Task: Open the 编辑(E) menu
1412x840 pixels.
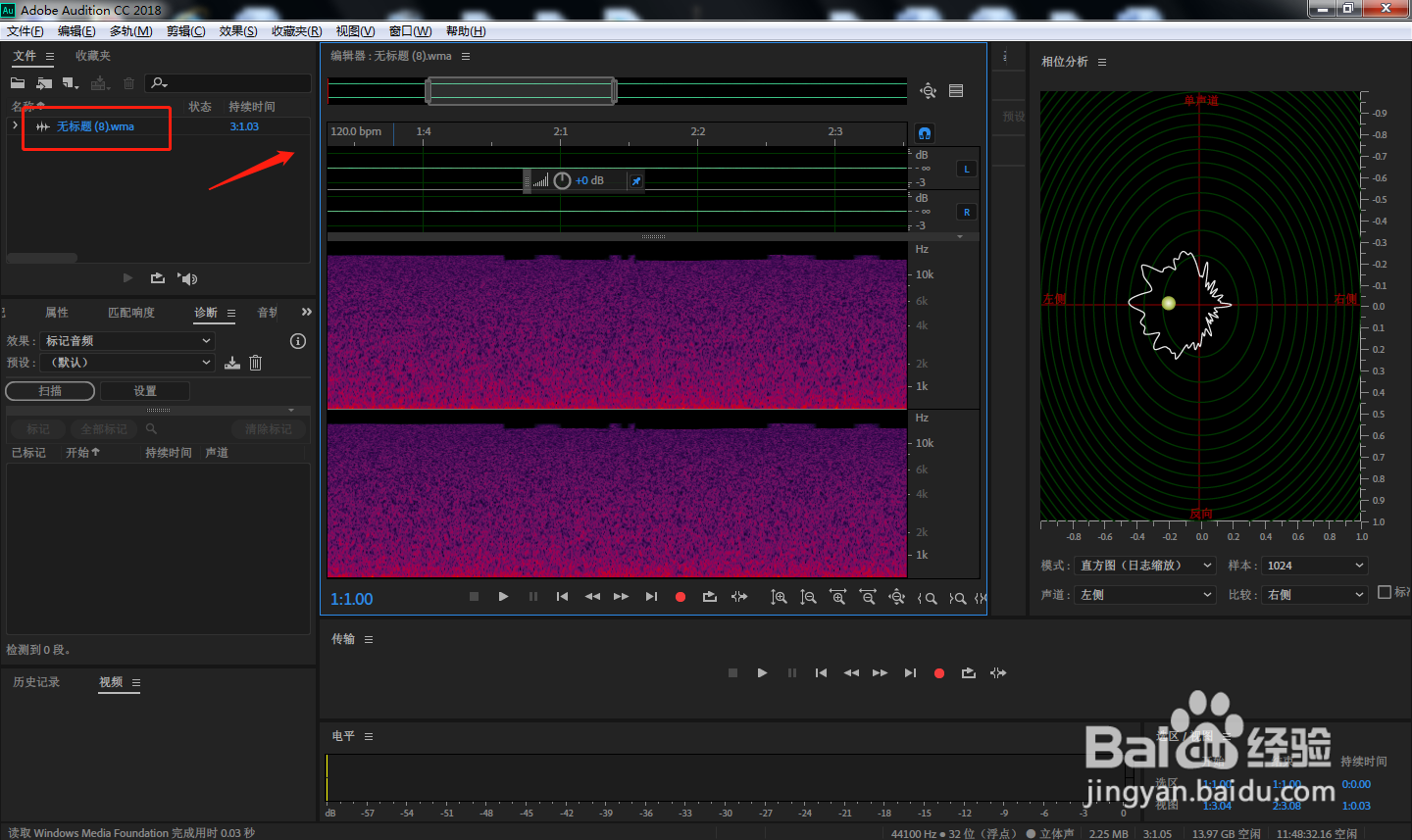Action: tap(76, 31)
